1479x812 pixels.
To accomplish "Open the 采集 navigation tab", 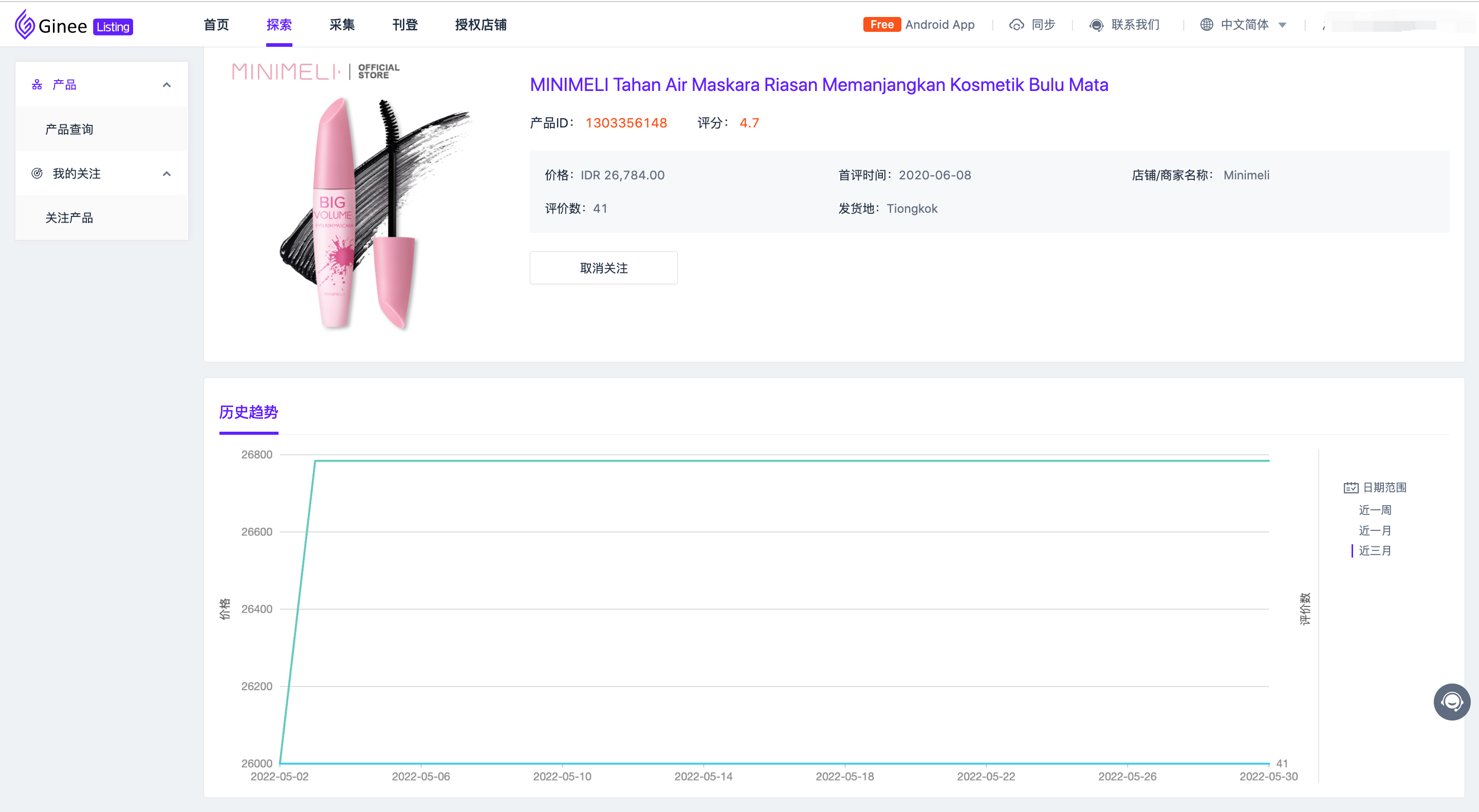I will click(342, 25).
